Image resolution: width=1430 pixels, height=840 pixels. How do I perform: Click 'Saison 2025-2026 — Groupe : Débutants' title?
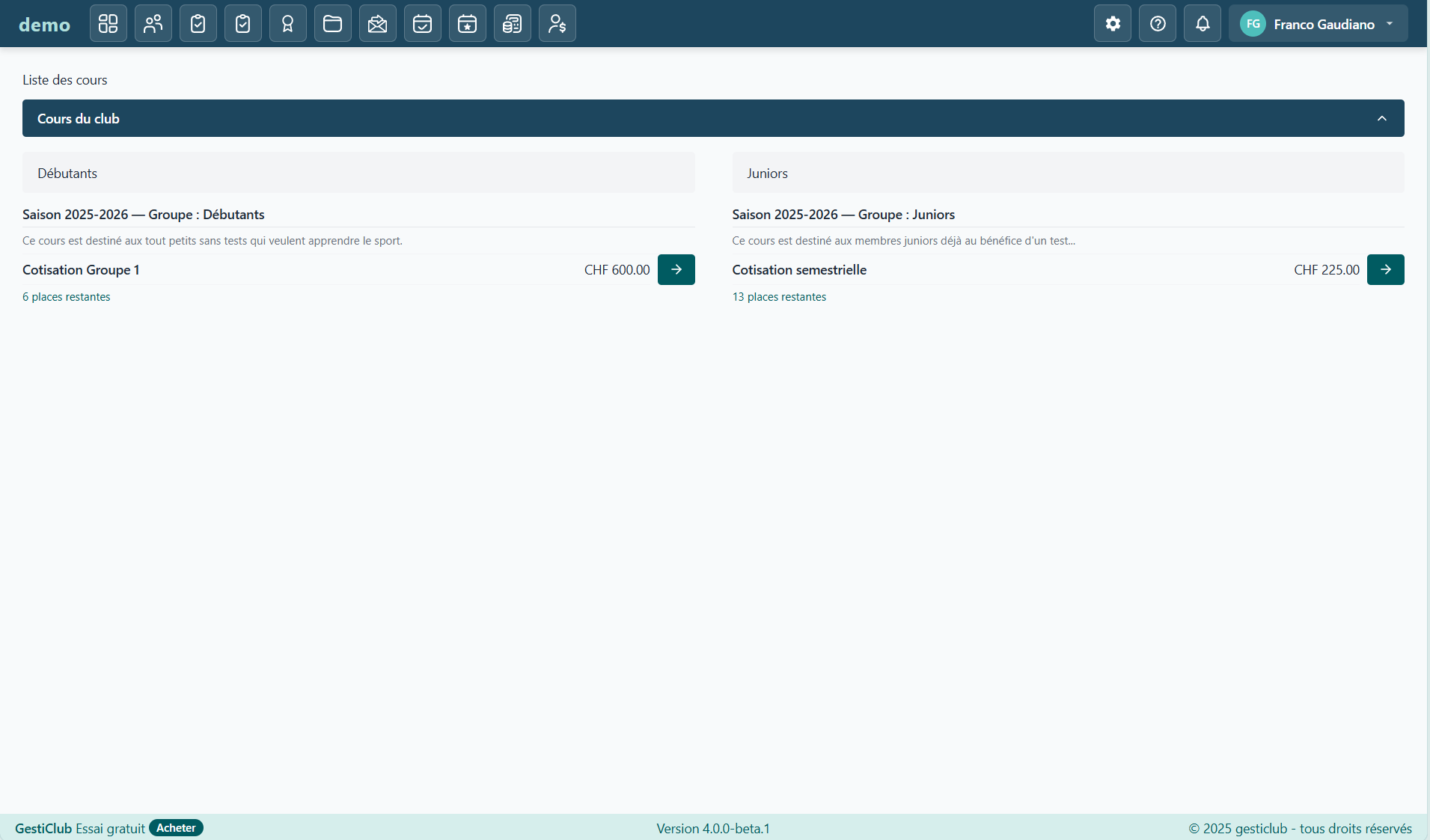coord(144,215)
